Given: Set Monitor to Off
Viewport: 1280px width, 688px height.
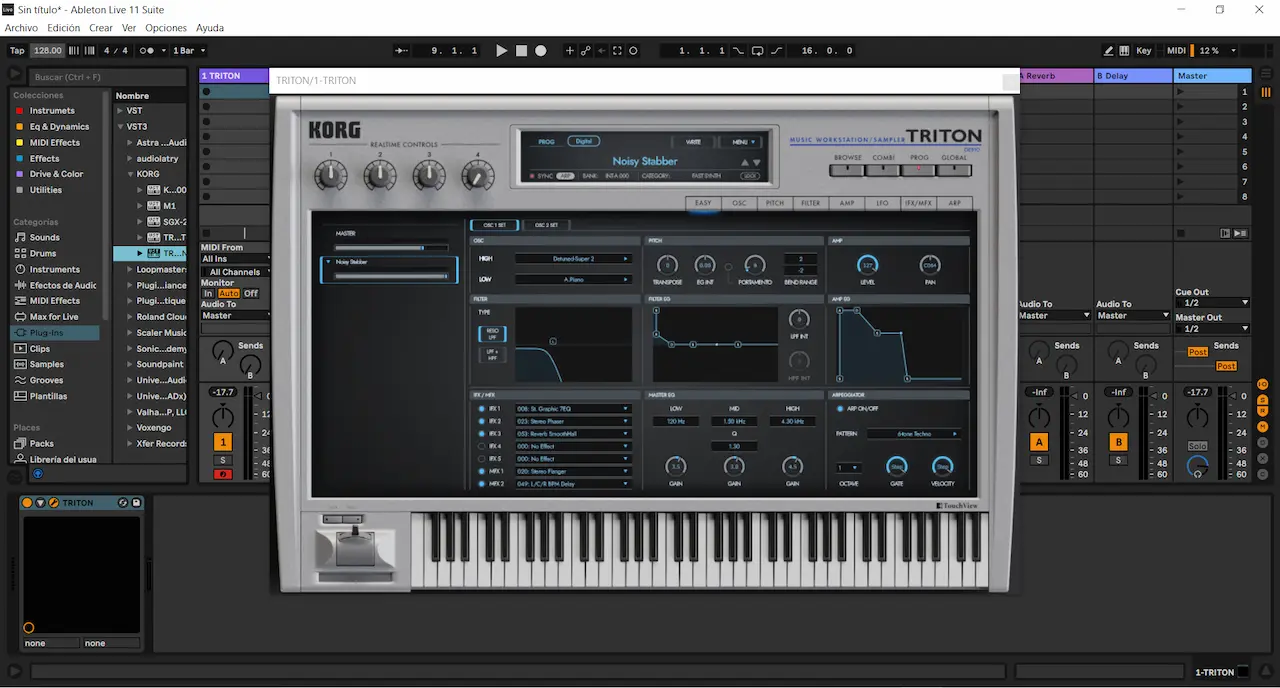Looking at the screenshot, I should pyautogui.click(x=251, y=293).
